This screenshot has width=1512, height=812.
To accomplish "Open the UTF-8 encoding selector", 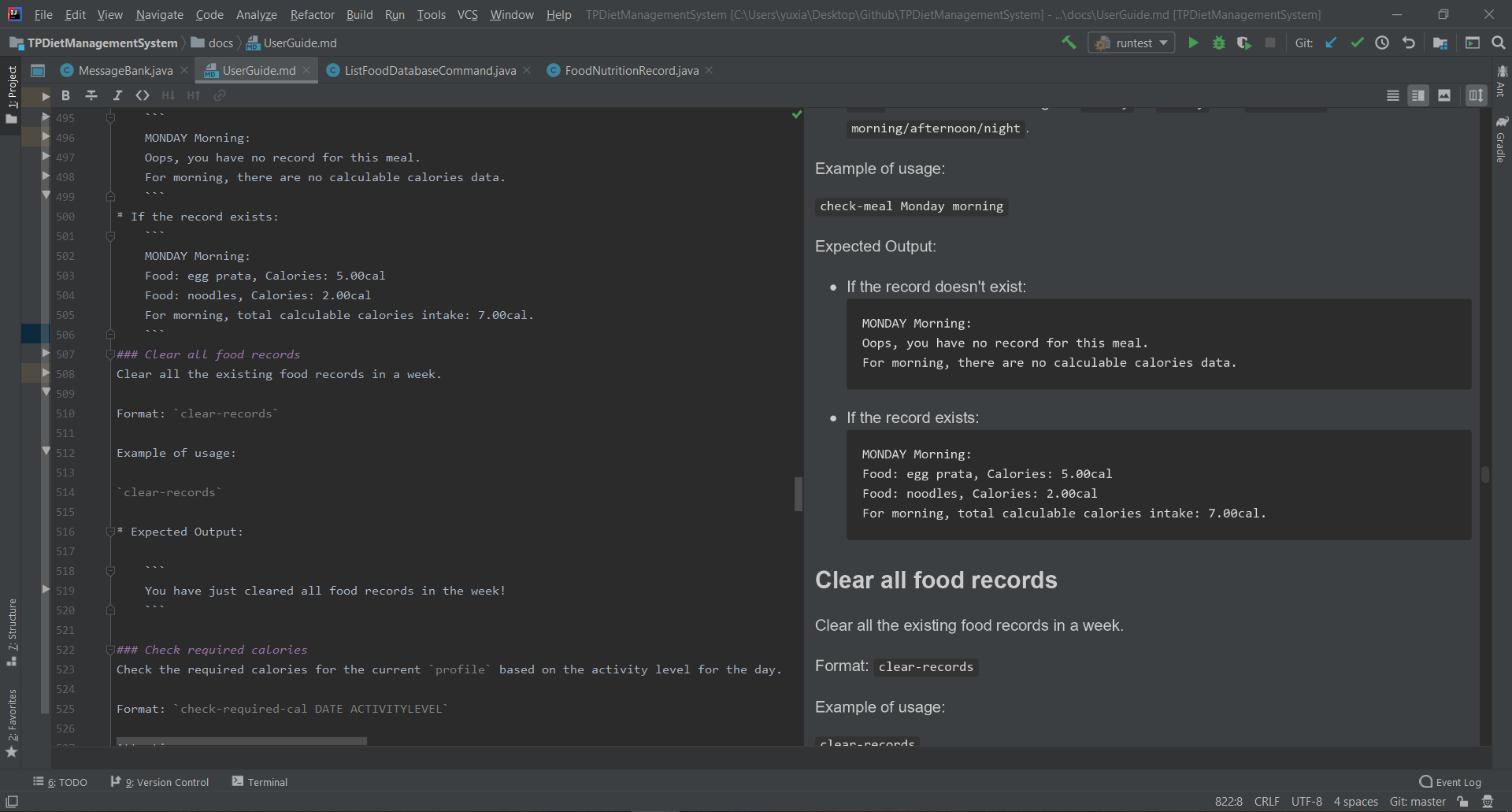I will (x=1306, y=802).
